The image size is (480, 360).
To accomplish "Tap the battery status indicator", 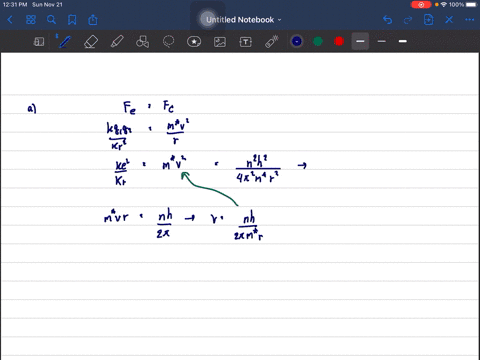I will point(471,5).
